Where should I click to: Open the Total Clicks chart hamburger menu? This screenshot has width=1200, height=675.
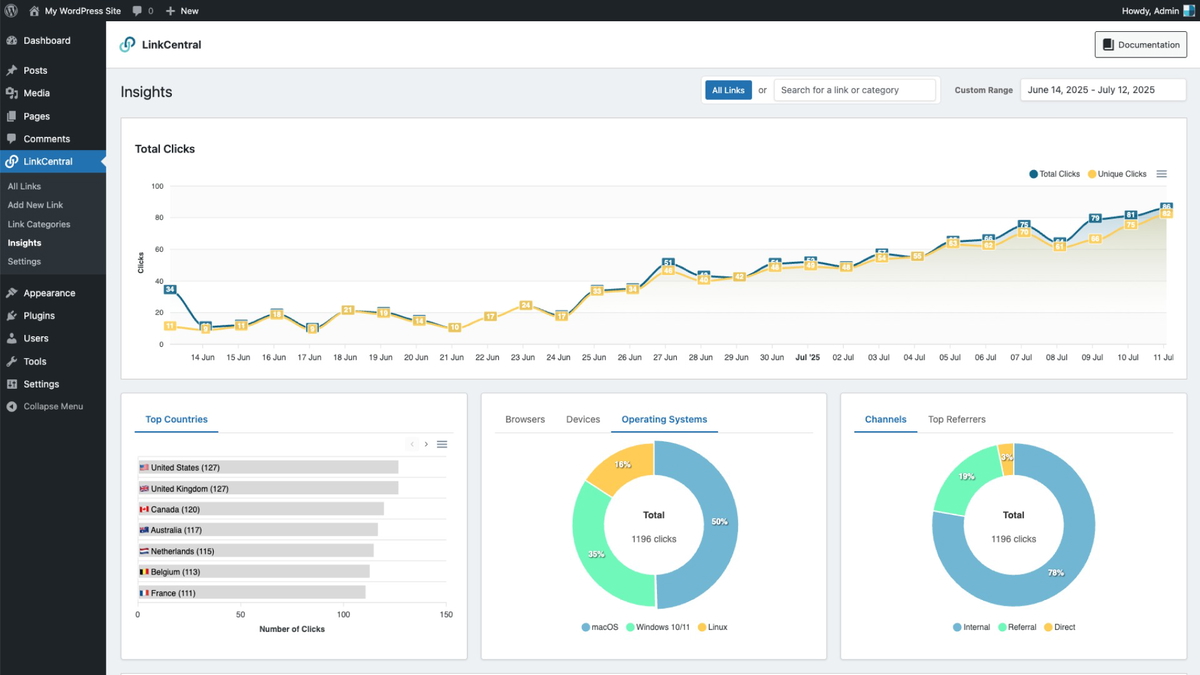click(1161, 173)
